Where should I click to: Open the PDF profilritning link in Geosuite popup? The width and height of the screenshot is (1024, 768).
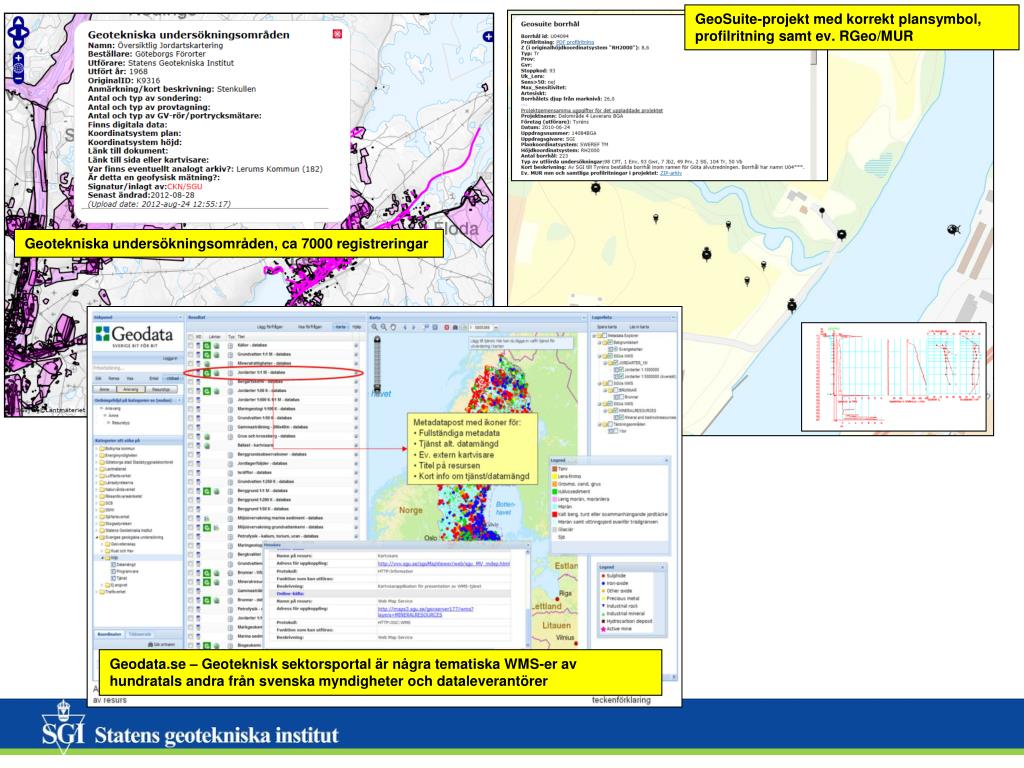(x=575, y=42)
